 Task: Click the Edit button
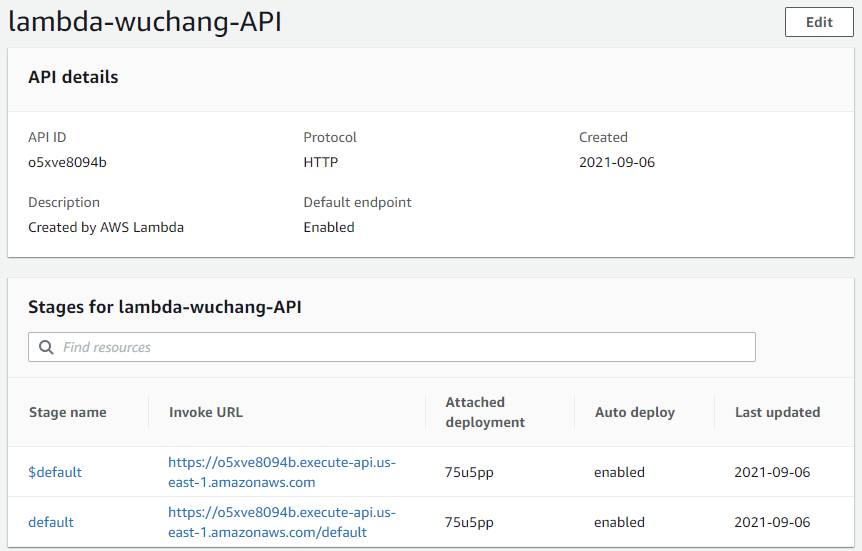(818, 22)
